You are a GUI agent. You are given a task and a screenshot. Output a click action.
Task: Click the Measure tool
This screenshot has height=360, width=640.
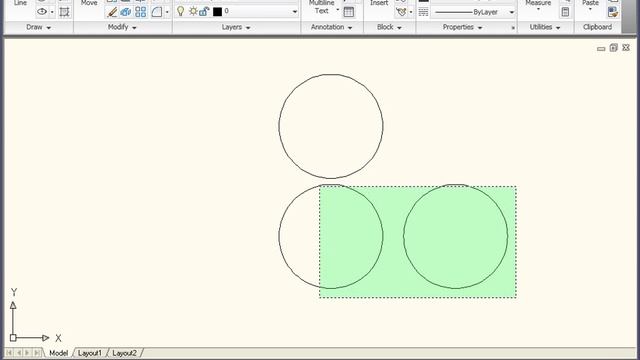click(x=538, y=3)
